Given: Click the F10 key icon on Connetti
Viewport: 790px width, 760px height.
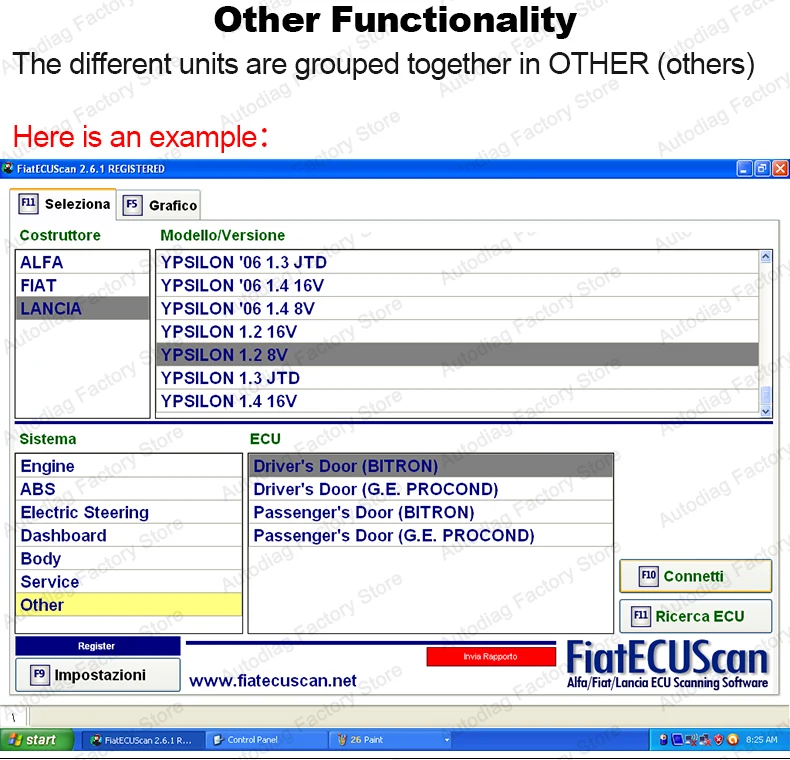Looking at the screenshot, I should pos(648,576).
